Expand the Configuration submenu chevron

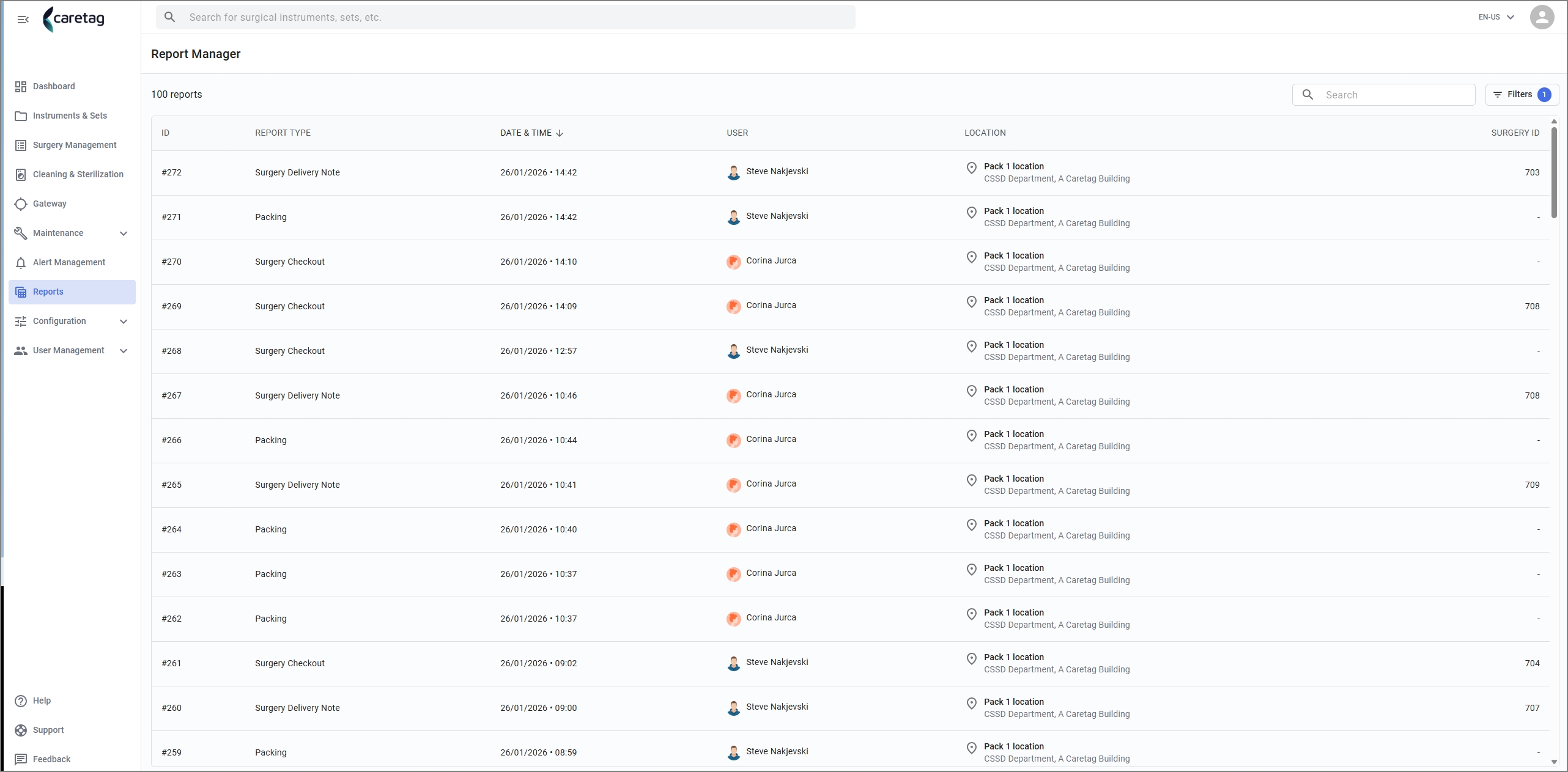124,322
